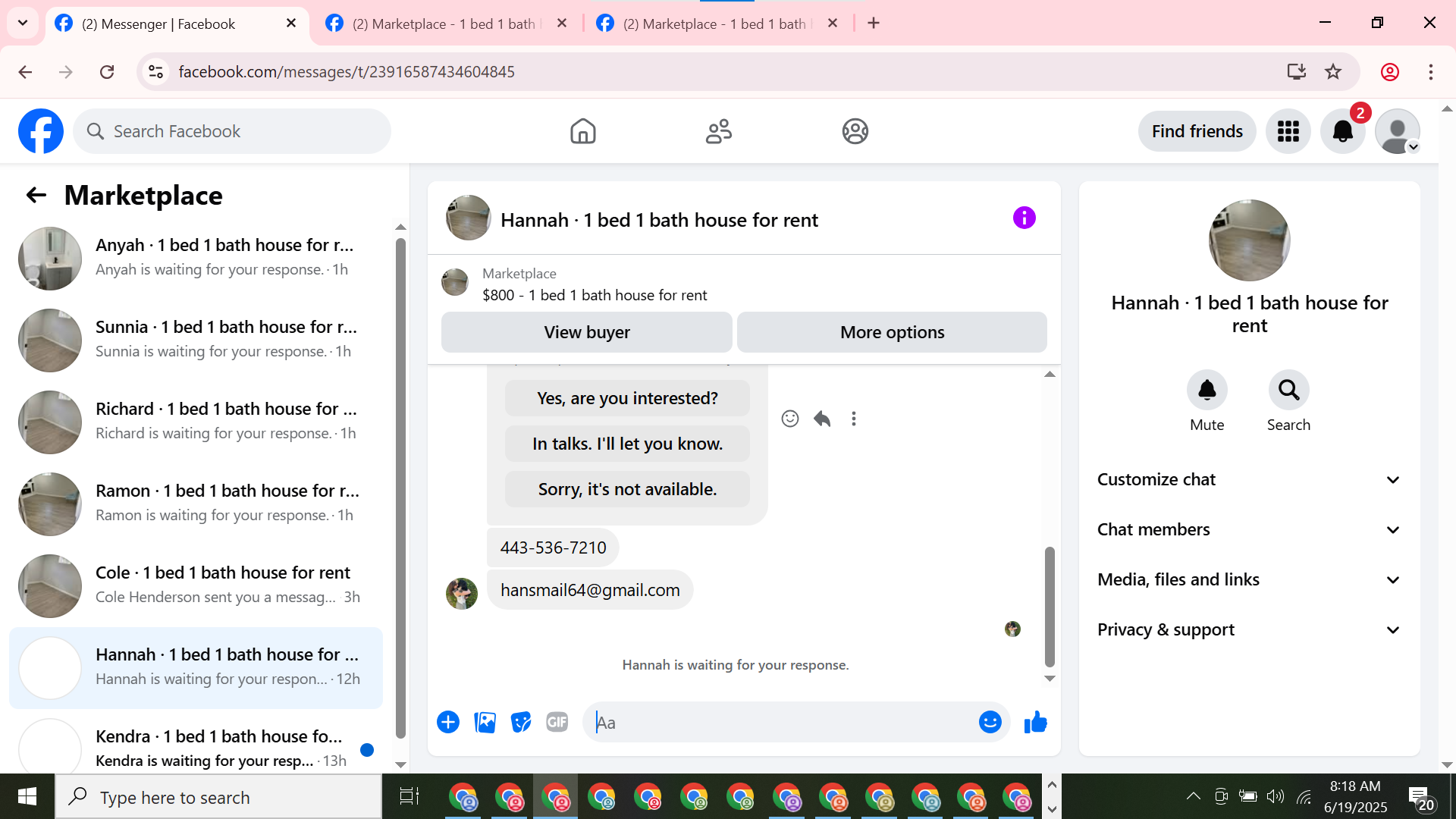
Task: Choose a sticker
Action: (521, 722)
